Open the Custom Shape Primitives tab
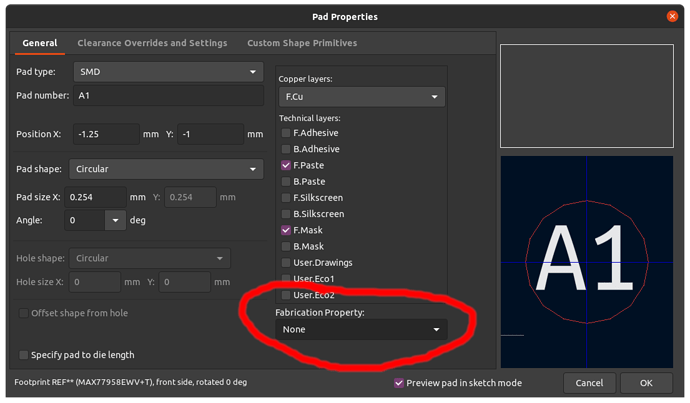690x403 pixels. (x=302, y=43)
